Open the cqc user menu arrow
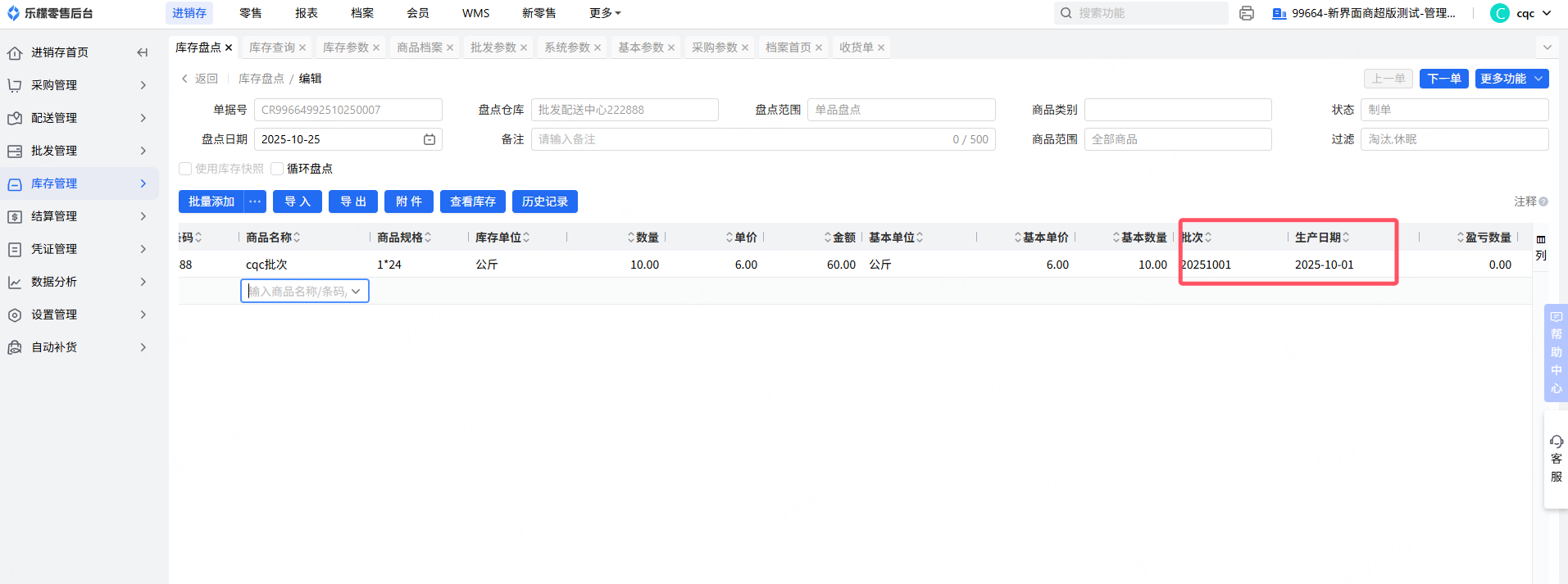The width and height of the screenshot is (1568, 584). (1547, 13)
